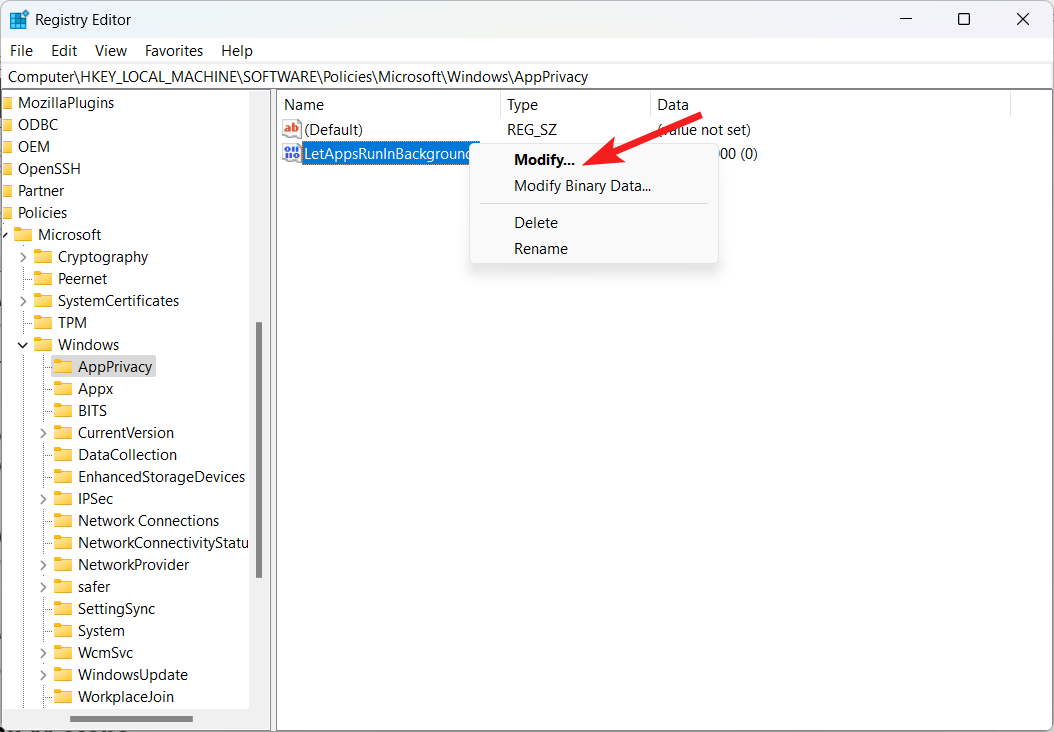Image resolution: width=1054 pixels, height=732 pixels.
Task: Open the Help menu
Action: (237, 51)
